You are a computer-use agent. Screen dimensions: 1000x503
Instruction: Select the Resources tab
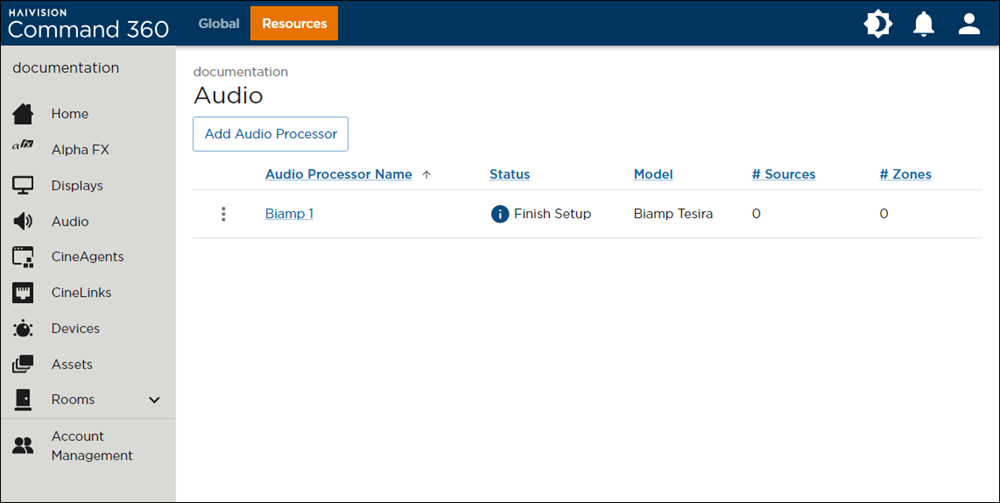(x=294, y=23)
